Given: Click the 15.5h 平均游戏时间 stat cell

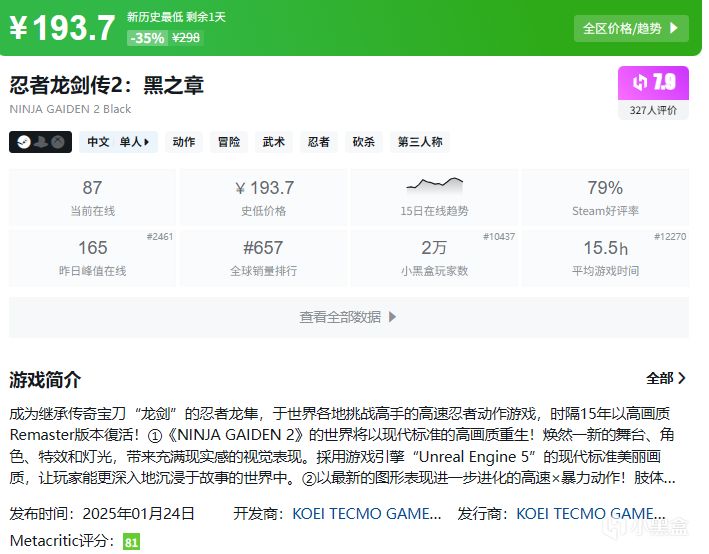Looking at the screenshot, I should [x=605, y=258].
